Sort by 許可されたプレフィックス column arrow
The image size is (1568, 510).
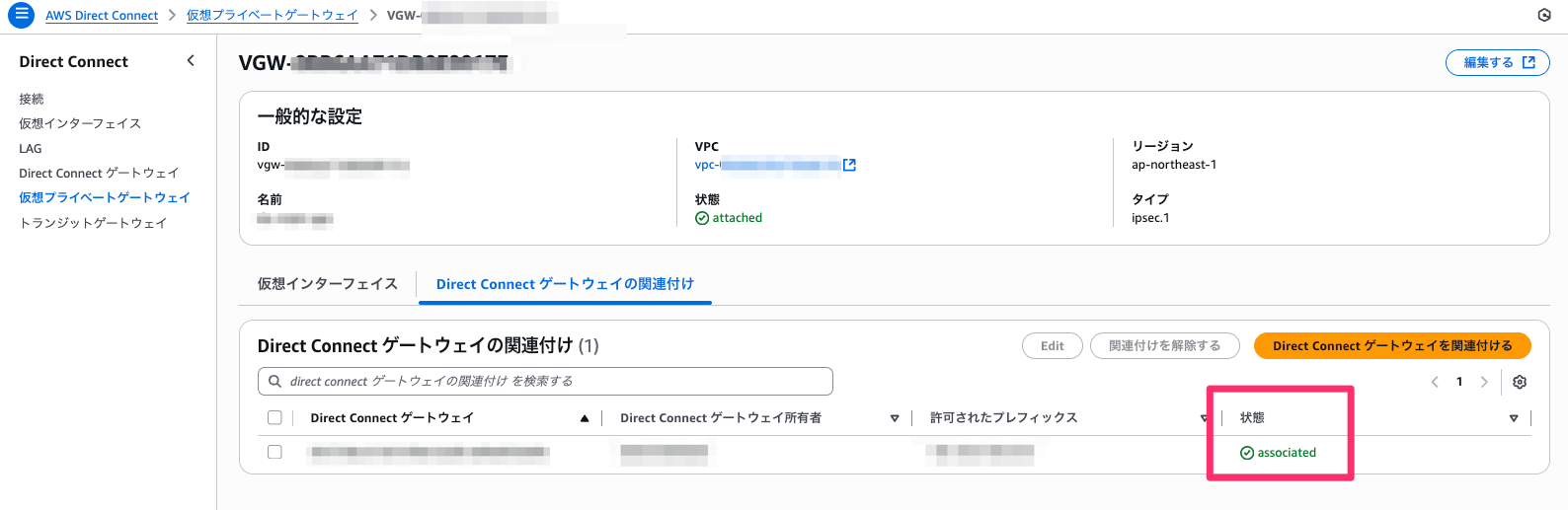pos(1204,418)
